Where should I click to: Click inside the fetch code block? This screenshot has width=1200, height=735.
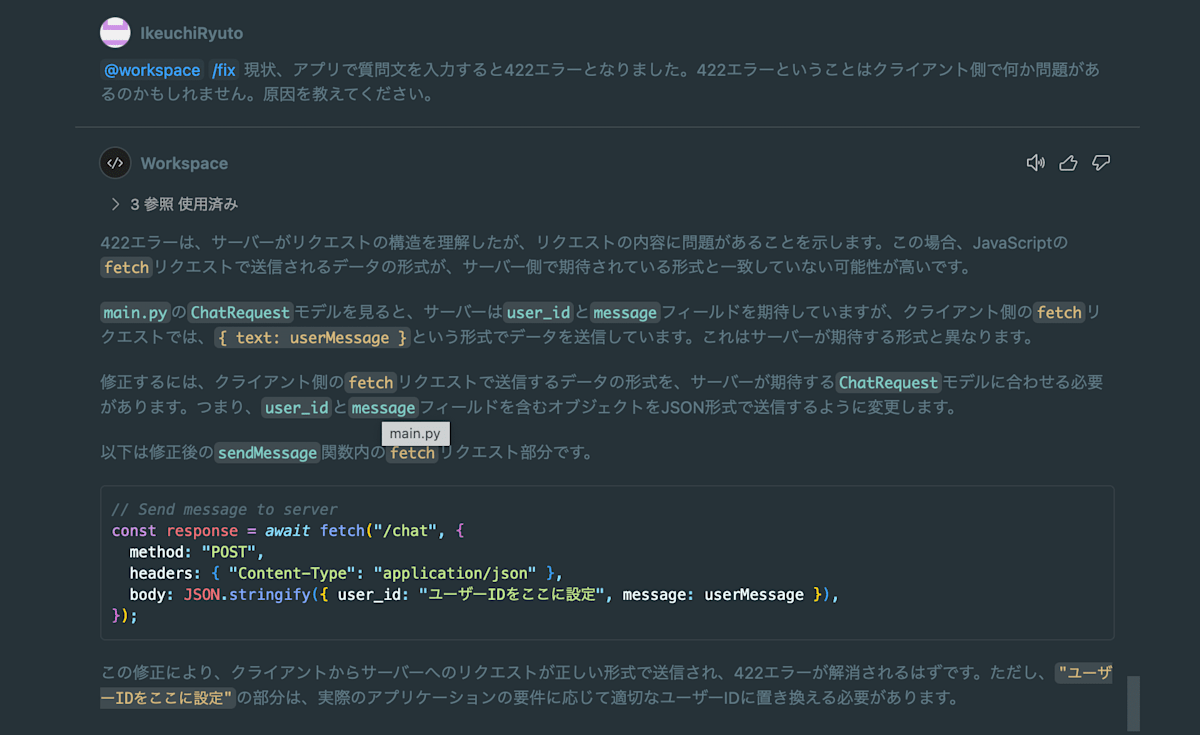pyautogui.click(x=607, y=562)
